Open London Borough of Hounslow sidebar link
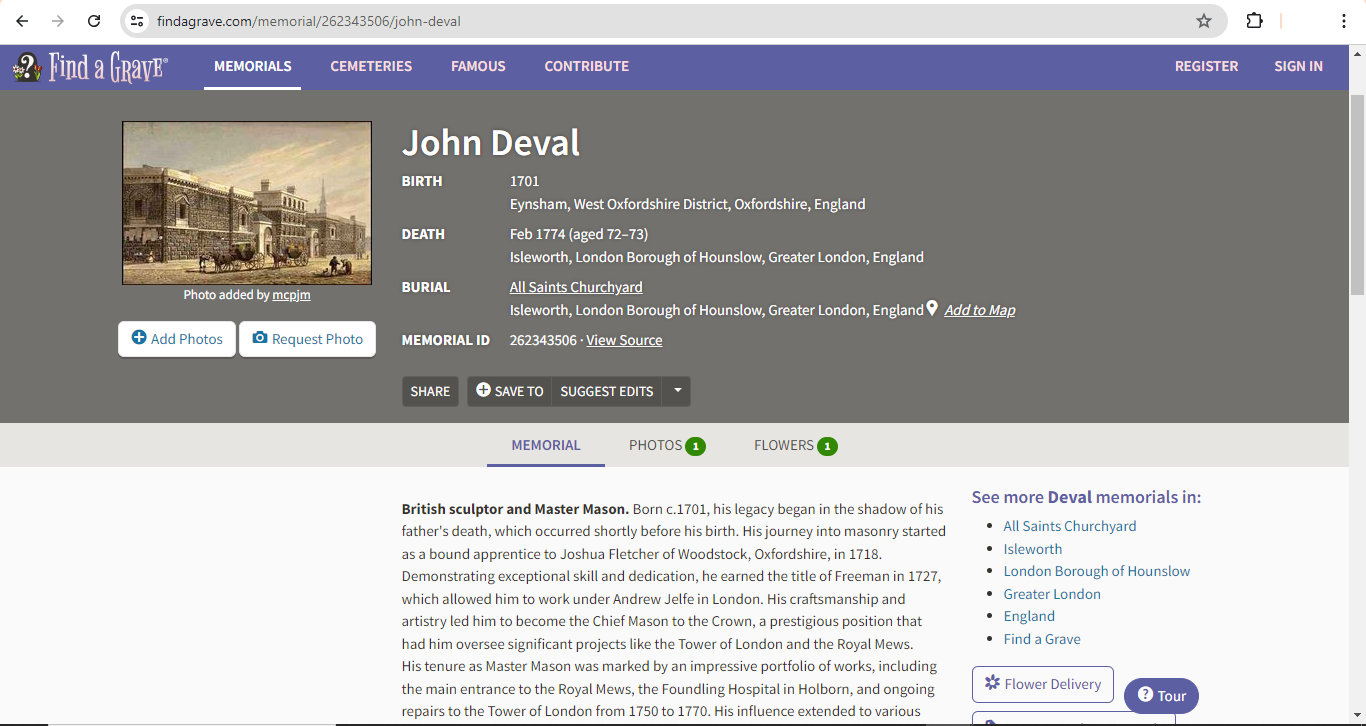 click(1097, 571)
